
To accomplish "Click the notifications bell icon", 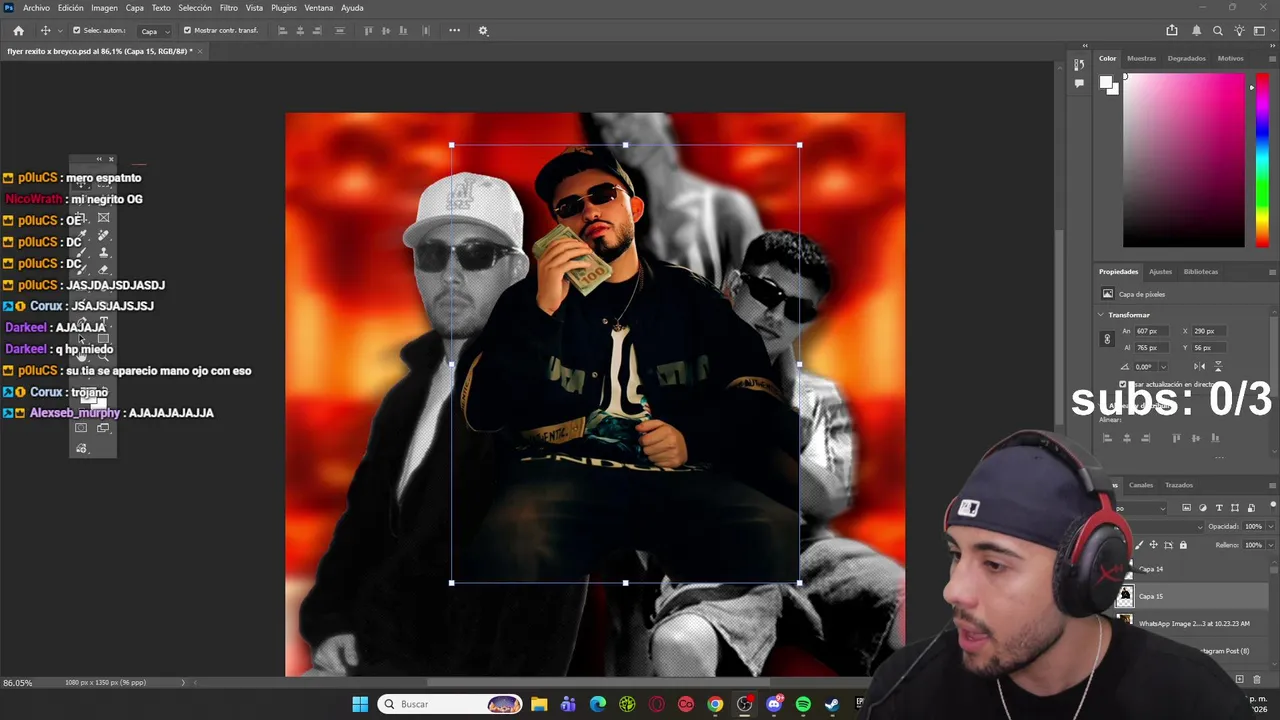I will coord(1196,31).
